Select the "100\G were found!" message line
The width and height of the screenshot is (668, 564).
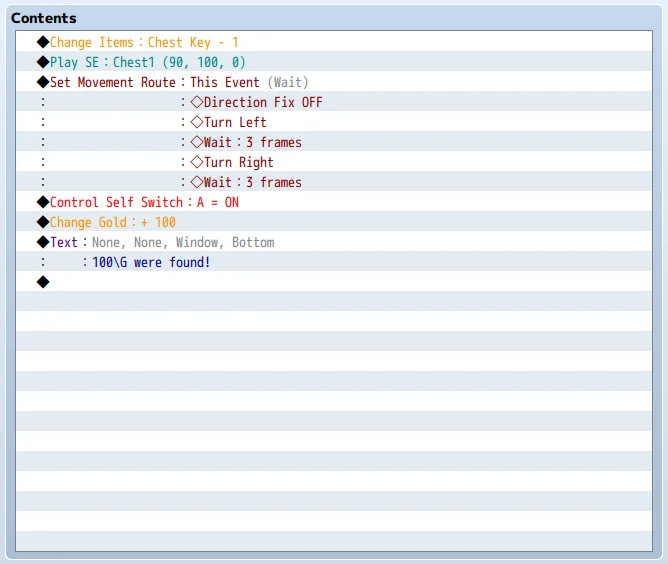click(x=151, y=262)
